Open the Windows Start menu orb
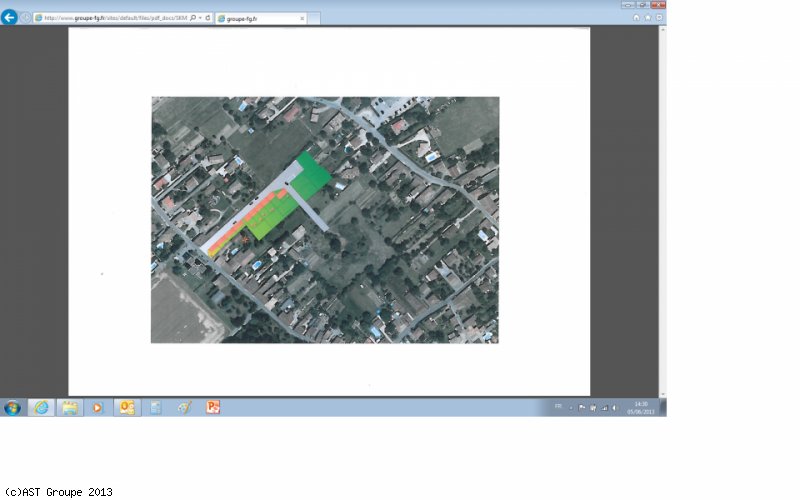Image resolution: width=800 pixels, height=500 pixels. [12, 408]
